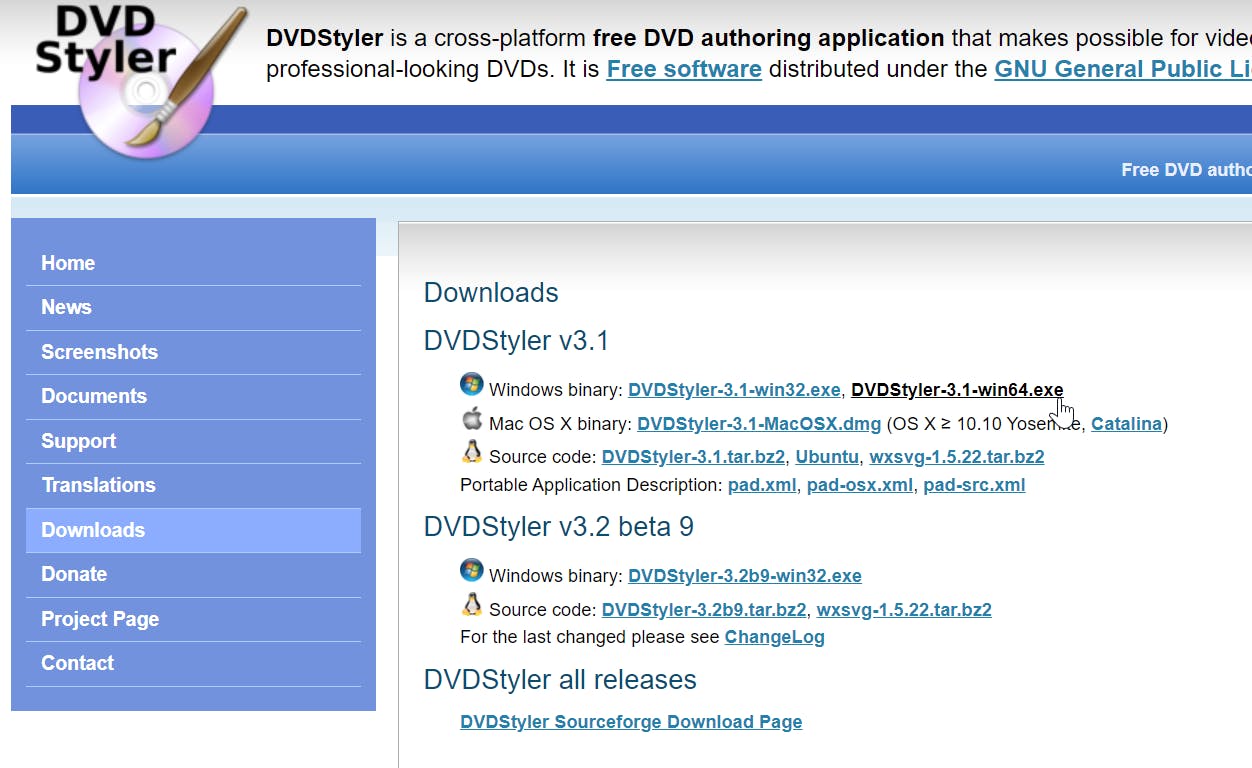Download DVDStyler-3.1-MacOSX.dmg
1252x768 pixels.
pyautogui.click(x=759, y=424)
